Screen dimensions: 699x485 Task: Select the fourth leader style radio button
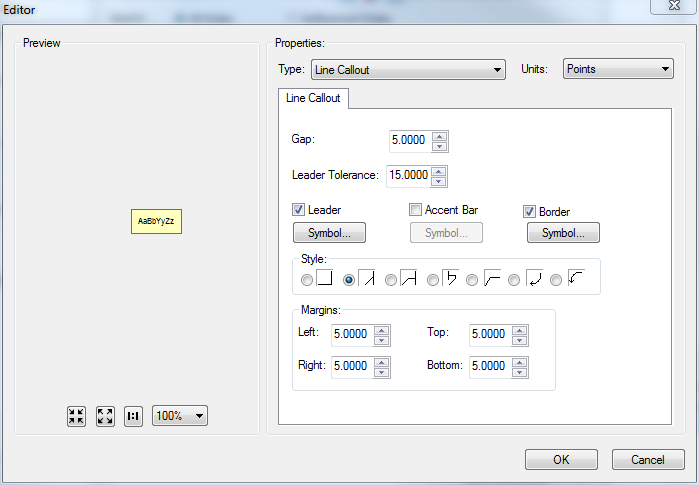pyautogui.click(x=432, y=280)
